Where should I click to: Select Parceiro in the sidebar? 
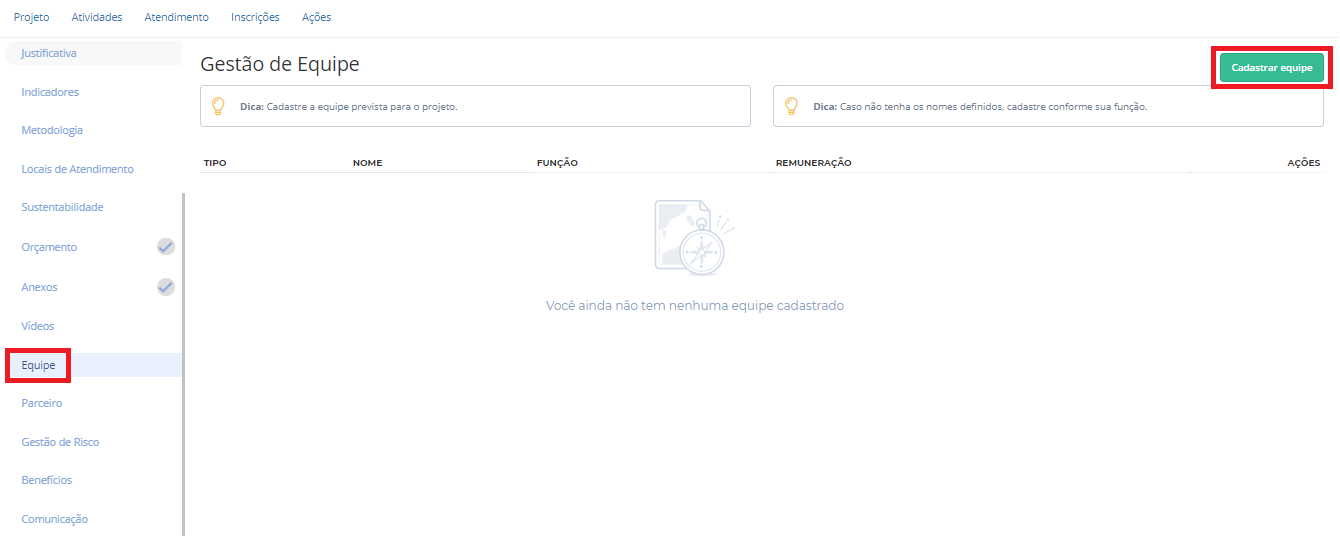point(42,403)
